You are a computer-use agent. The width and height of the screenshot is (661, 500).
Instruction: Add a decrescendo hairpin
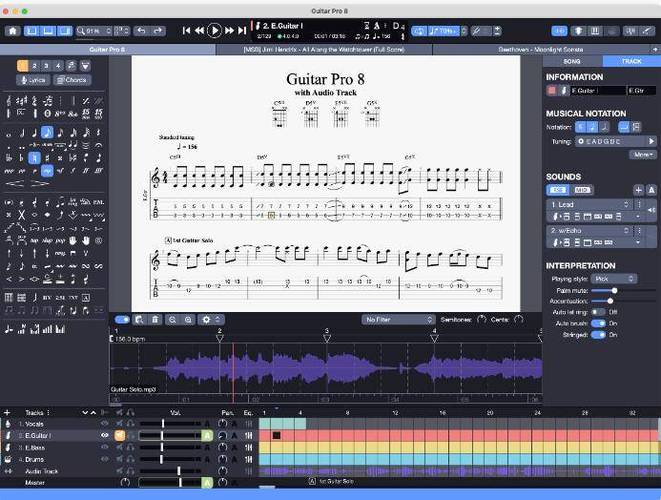(x=40, y=183)
